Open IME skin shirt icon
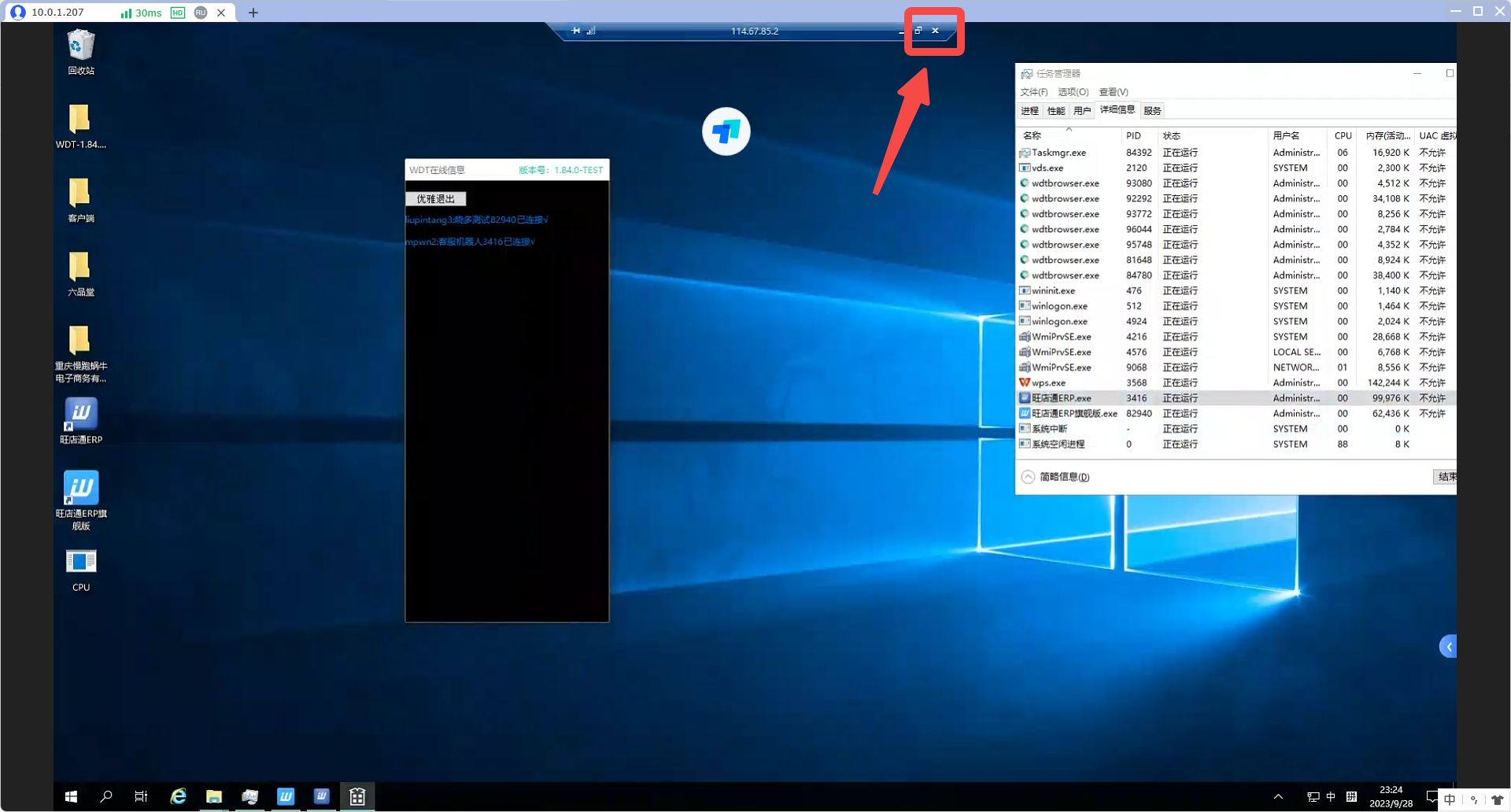 (x=1497, y=799)
